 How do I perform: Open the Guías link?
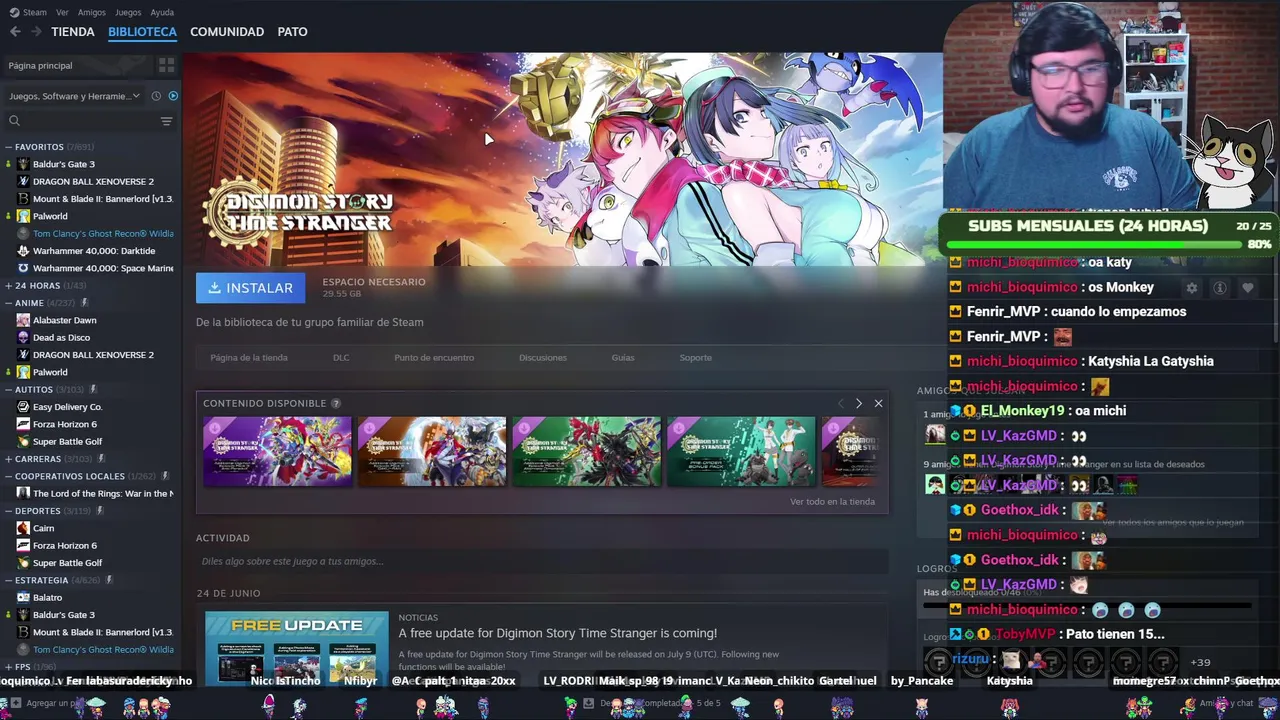pos(623,358)
